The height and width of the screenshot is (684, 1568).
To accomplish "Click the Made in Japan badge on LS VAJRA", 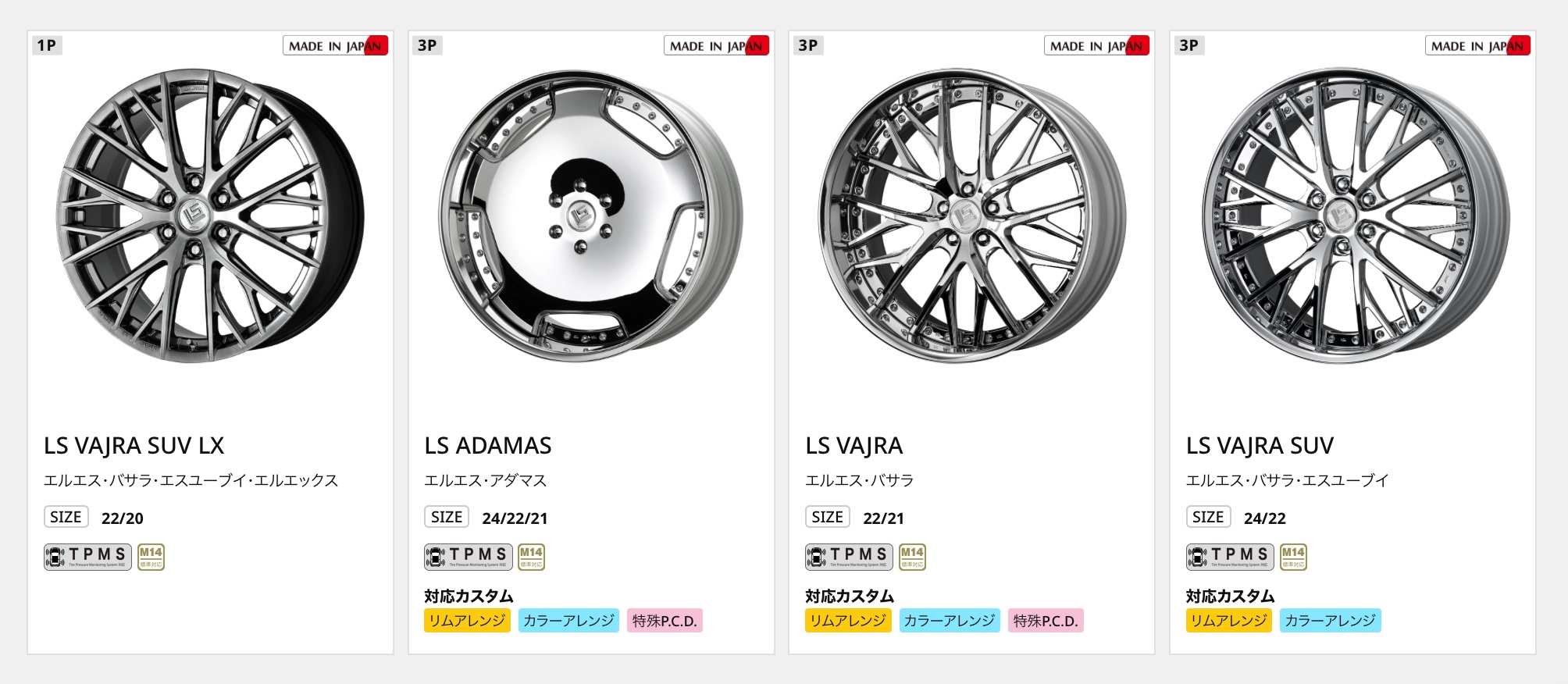I will tap(1096, 46).
